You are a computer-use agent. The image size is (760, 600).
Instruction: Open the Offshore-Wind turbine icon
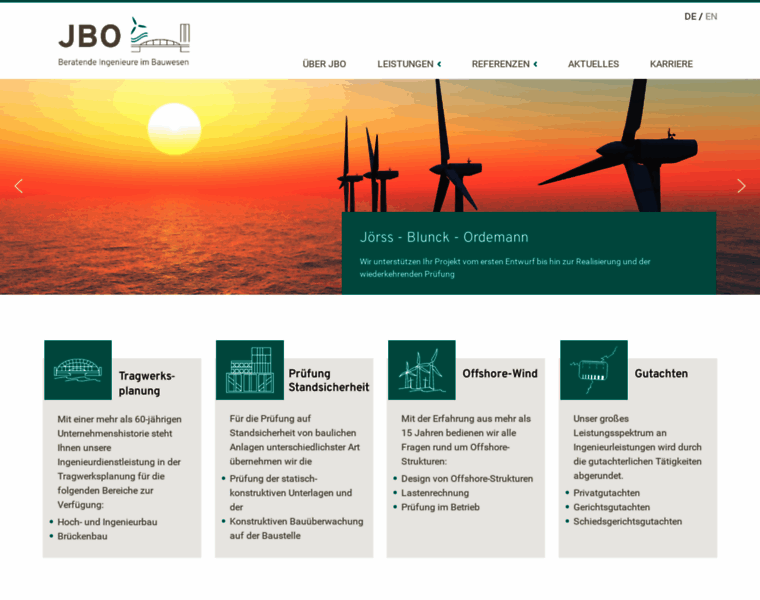click(x=422, y=370)
